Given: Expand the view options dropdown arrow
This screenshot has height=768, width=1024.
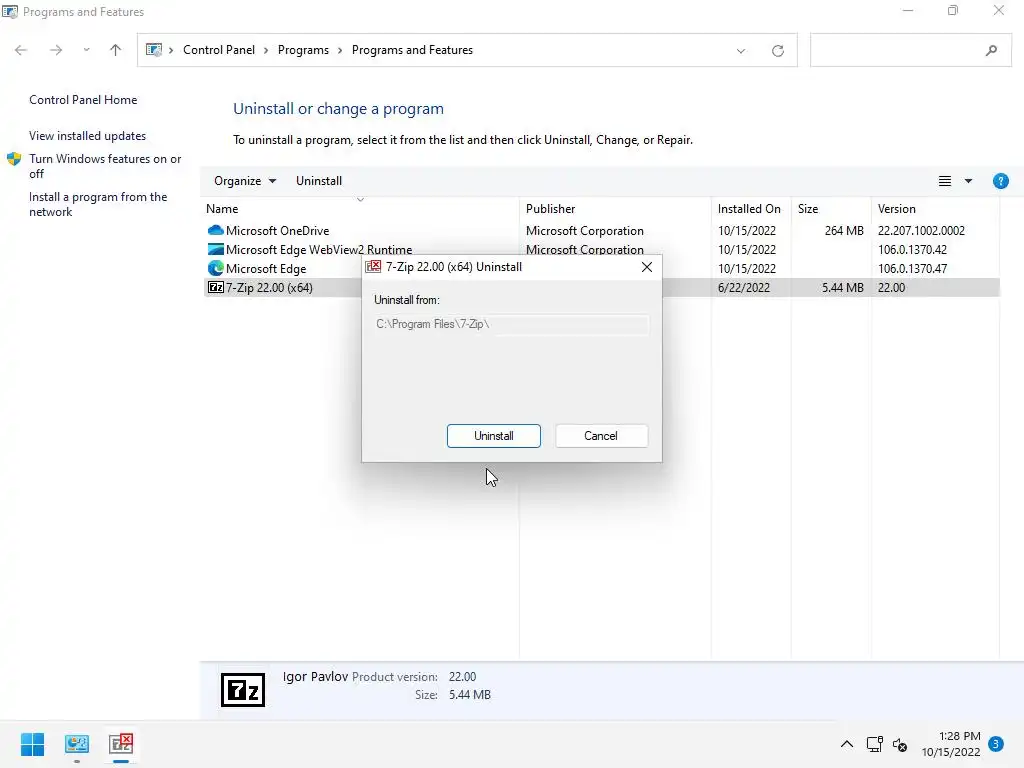Looking at the screenshot, I should coord(968,181).
